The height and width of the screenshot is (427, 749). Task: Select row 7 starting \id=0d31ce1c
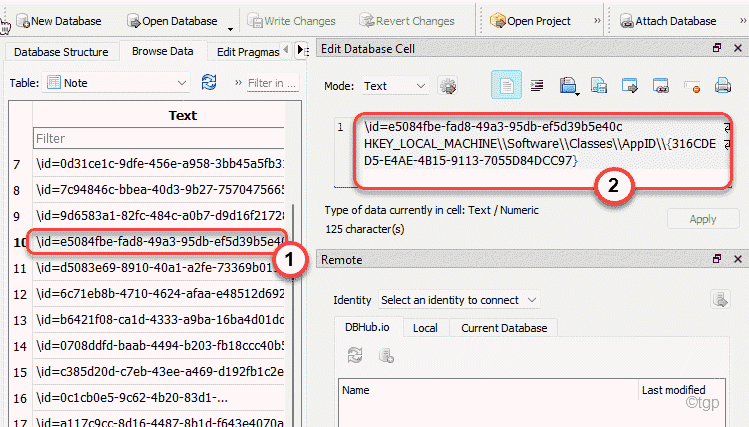pos(159,164)
